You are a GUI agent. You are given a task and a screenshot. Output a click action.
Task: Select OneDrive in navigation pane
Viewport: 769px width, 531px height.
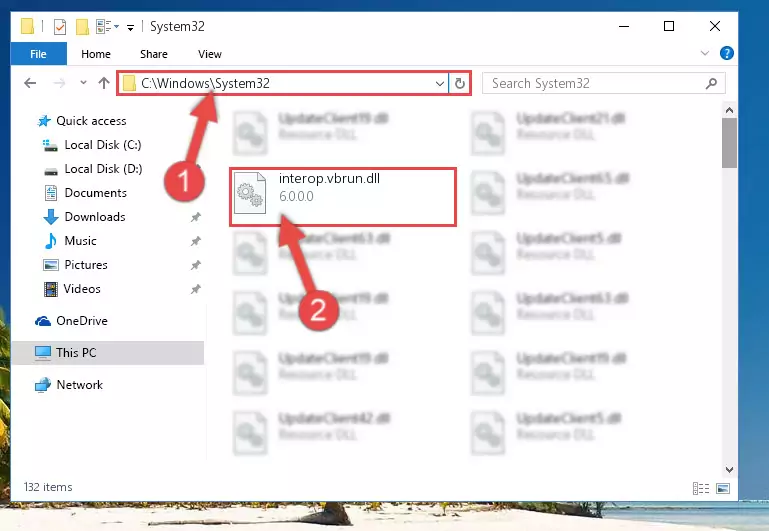72,321
